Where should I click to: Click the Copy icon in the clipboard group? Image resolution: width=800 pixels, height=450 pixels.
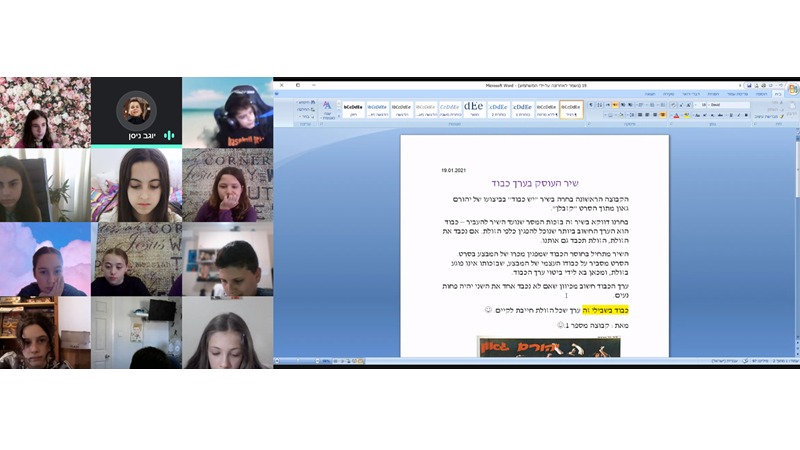coord(783,110)
